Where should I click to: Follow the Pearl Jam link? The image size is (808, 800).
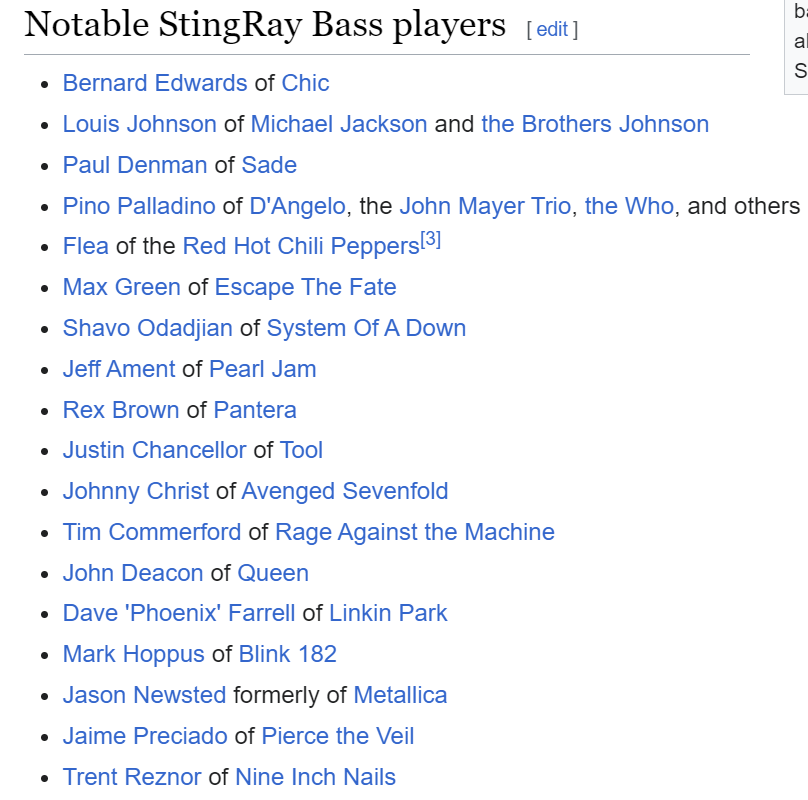pyautogui.click(x=262, y=369)
